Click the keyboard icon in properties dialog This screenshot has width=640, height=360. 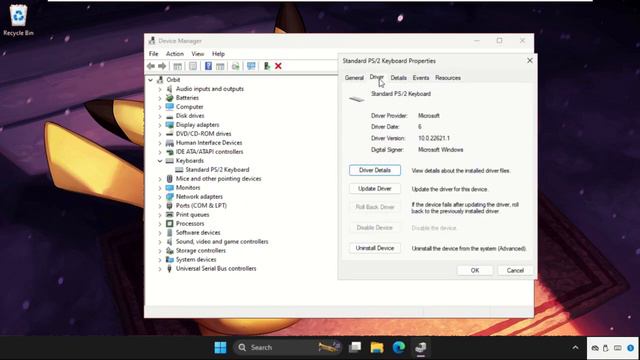pyautogui.click(x=356, y=99)
